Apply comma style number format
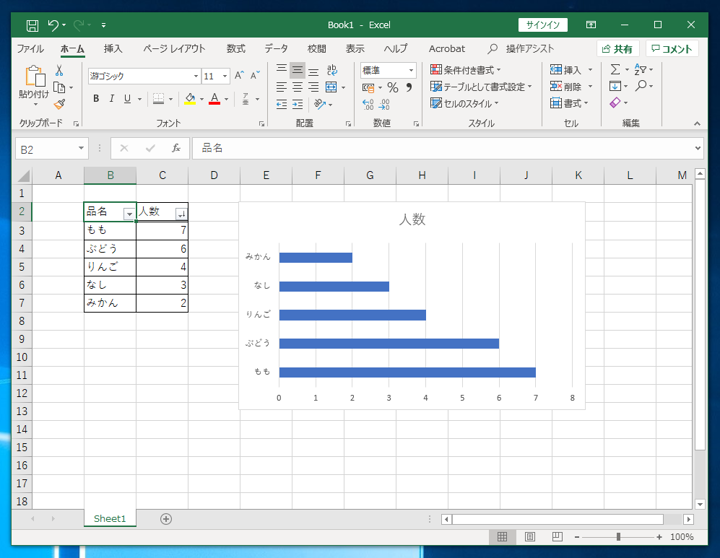720x558 pixels. click(x=409, y=87)
